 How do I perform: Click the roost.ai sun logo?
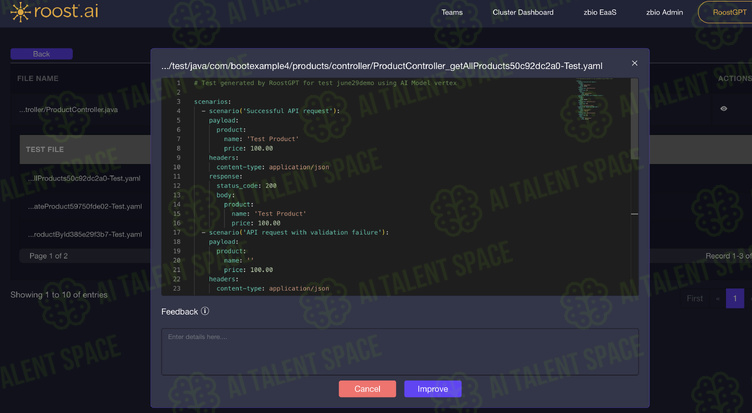tap(20, 12)
